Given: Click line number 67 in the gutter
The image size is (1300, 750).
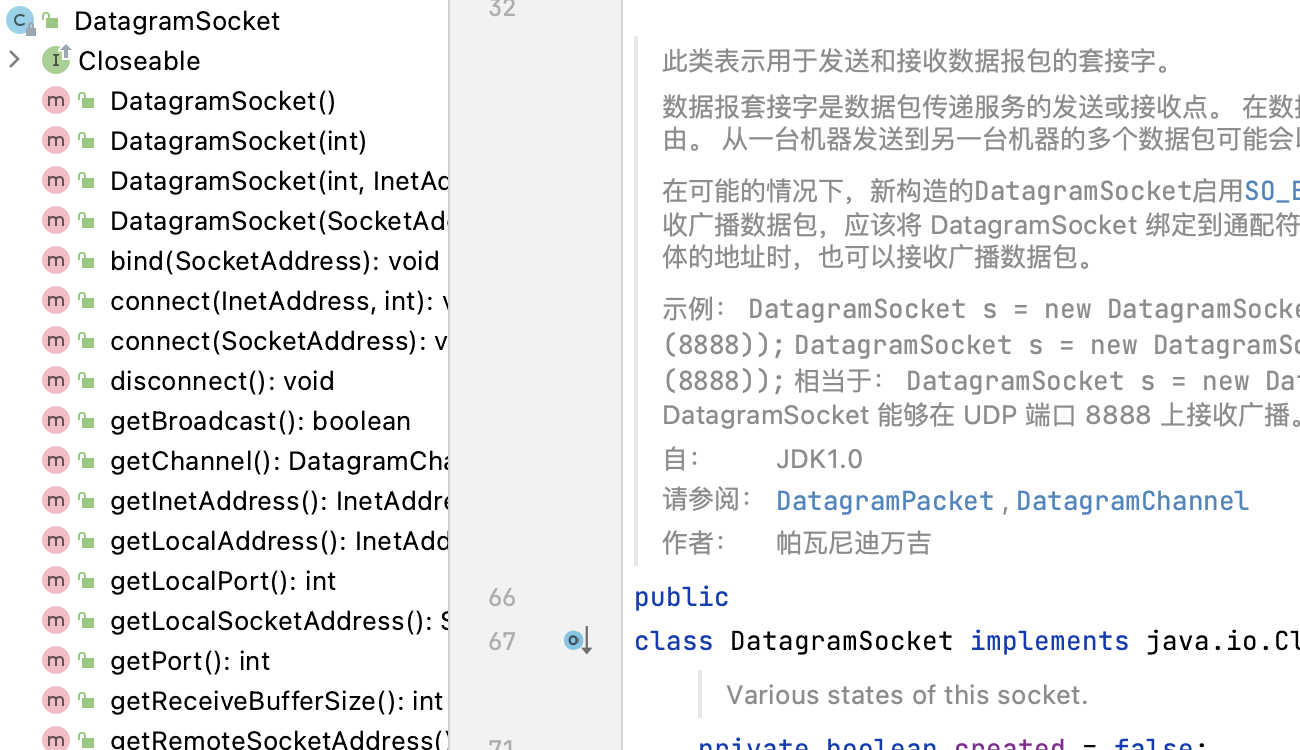Looking at the screenshot, I should click(x=502, y=641).
